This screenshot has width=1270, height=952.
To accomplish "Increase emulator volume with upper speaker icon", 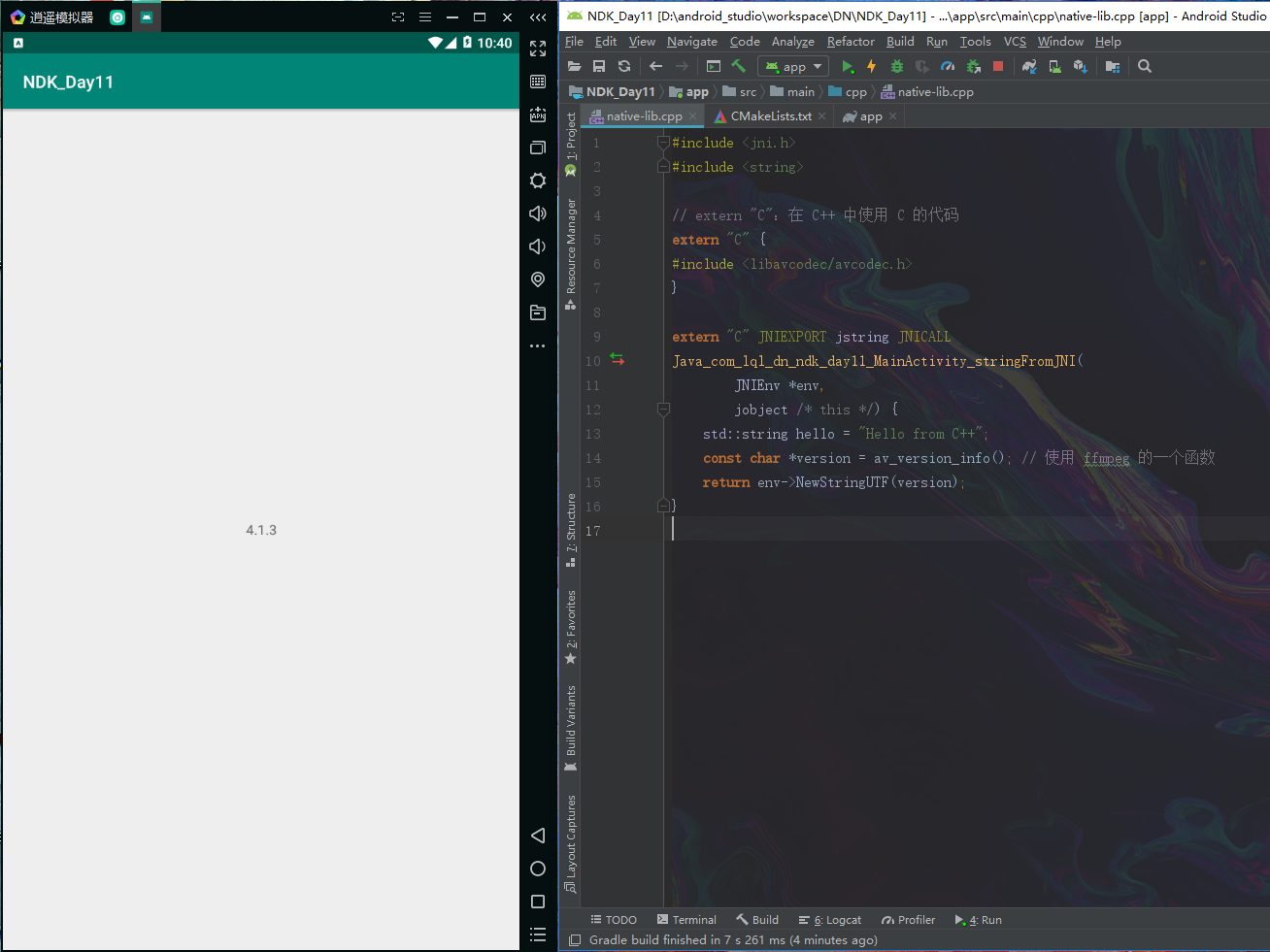I will [538, 213].
